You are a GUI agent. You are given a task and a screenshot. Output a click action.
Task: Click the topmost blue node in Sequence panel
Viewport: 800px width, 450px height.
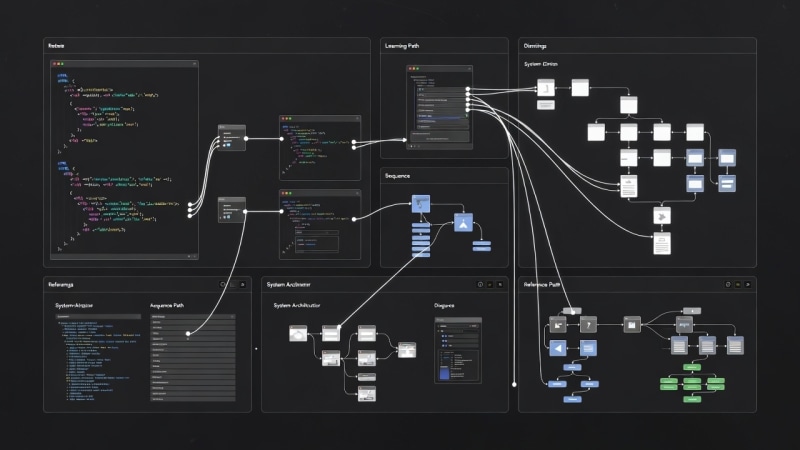pyautogui.click(x=420, y=203)
